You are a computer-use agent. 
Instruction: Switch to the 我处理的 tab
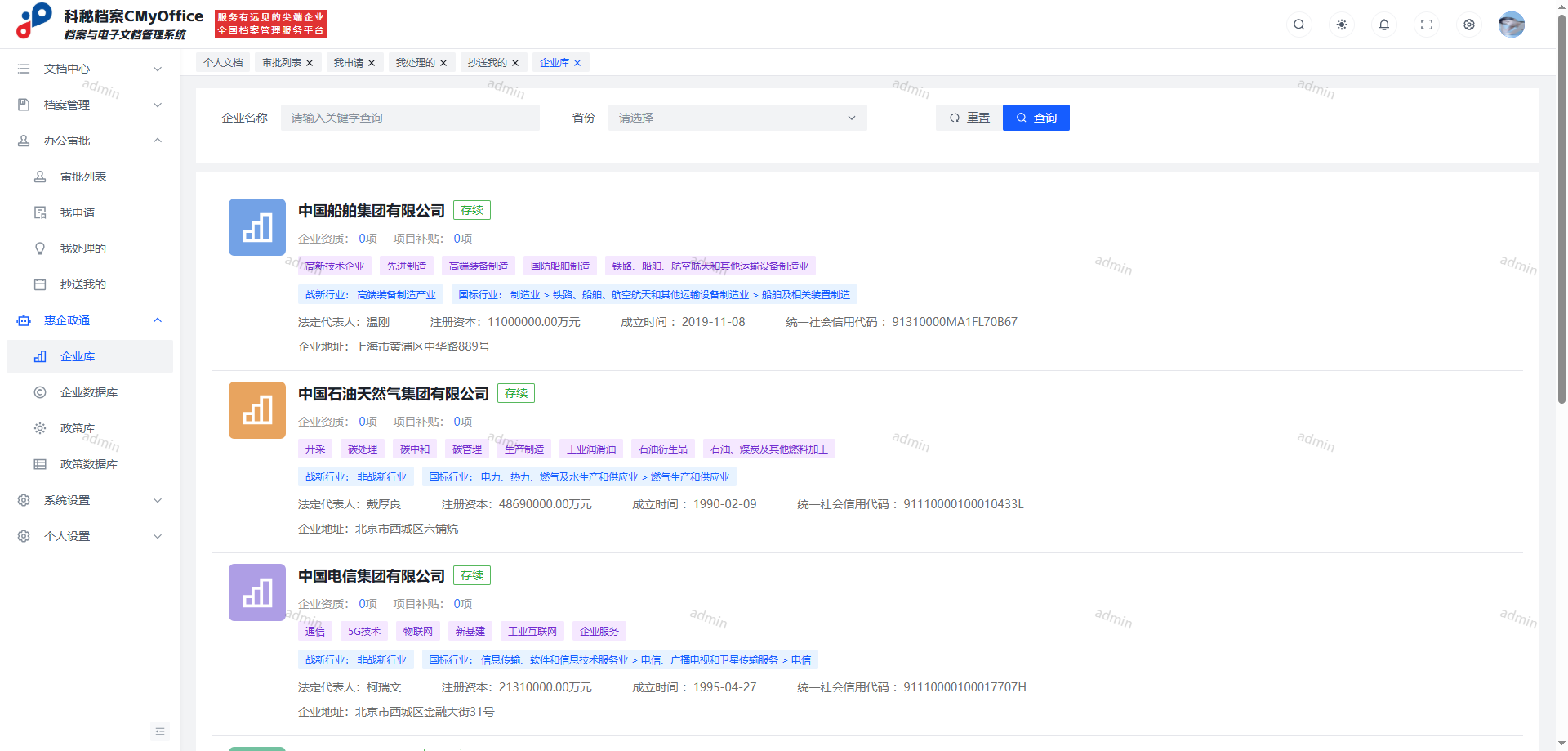coord(415,63)
